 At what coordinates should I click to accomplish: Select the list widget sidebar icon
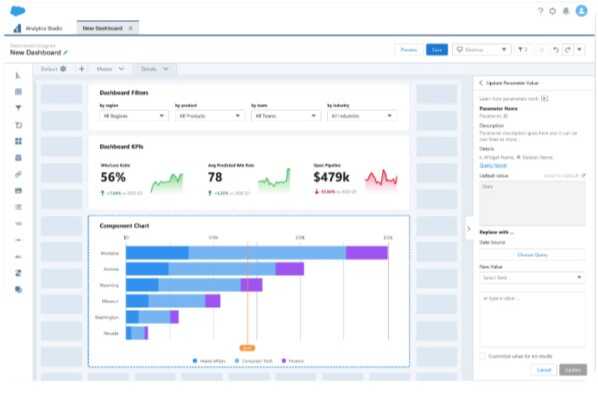[x=18, y=207]
